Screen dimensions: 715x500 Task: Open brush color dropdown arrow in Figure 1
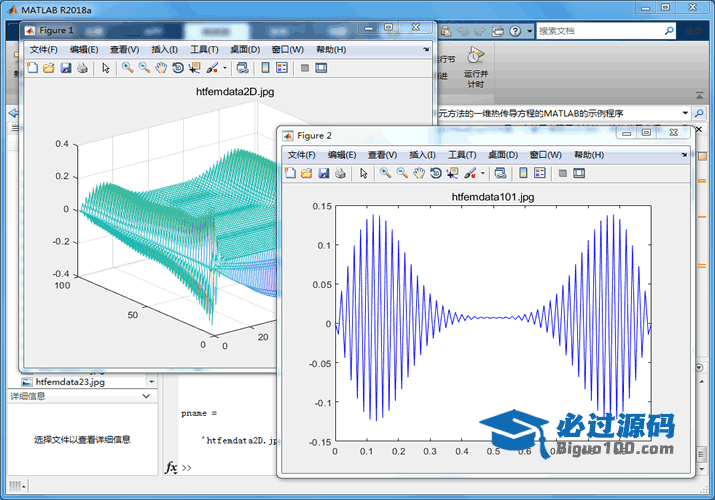click(225, 68)
